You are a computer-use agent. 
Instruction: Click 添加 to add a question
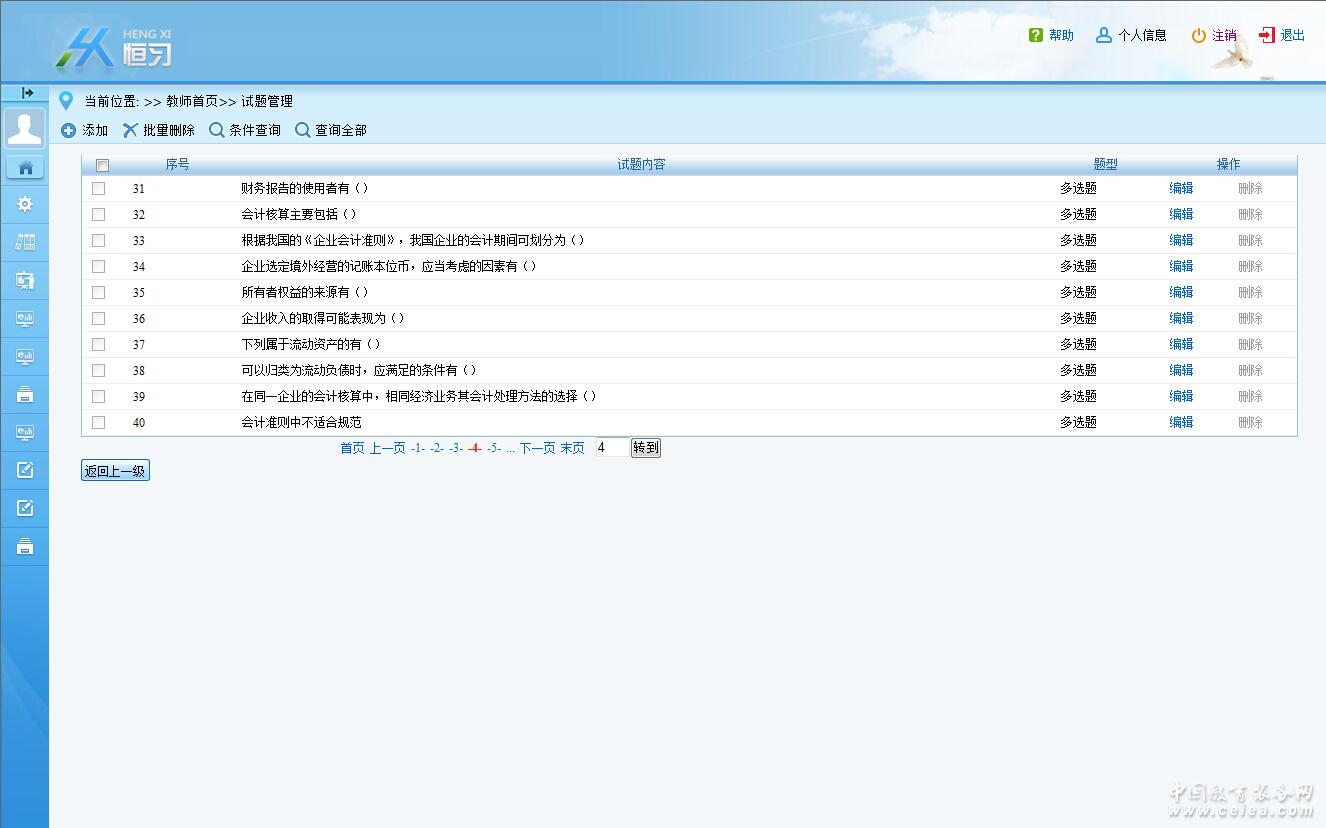coord(85,130)
